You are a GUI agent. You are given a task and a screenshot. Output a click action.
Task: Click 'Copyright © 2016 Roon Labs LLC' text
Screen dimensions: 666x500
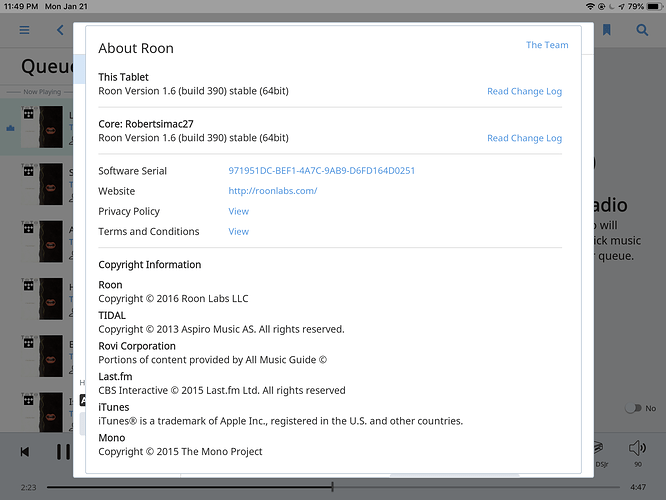tap(173, 299)
